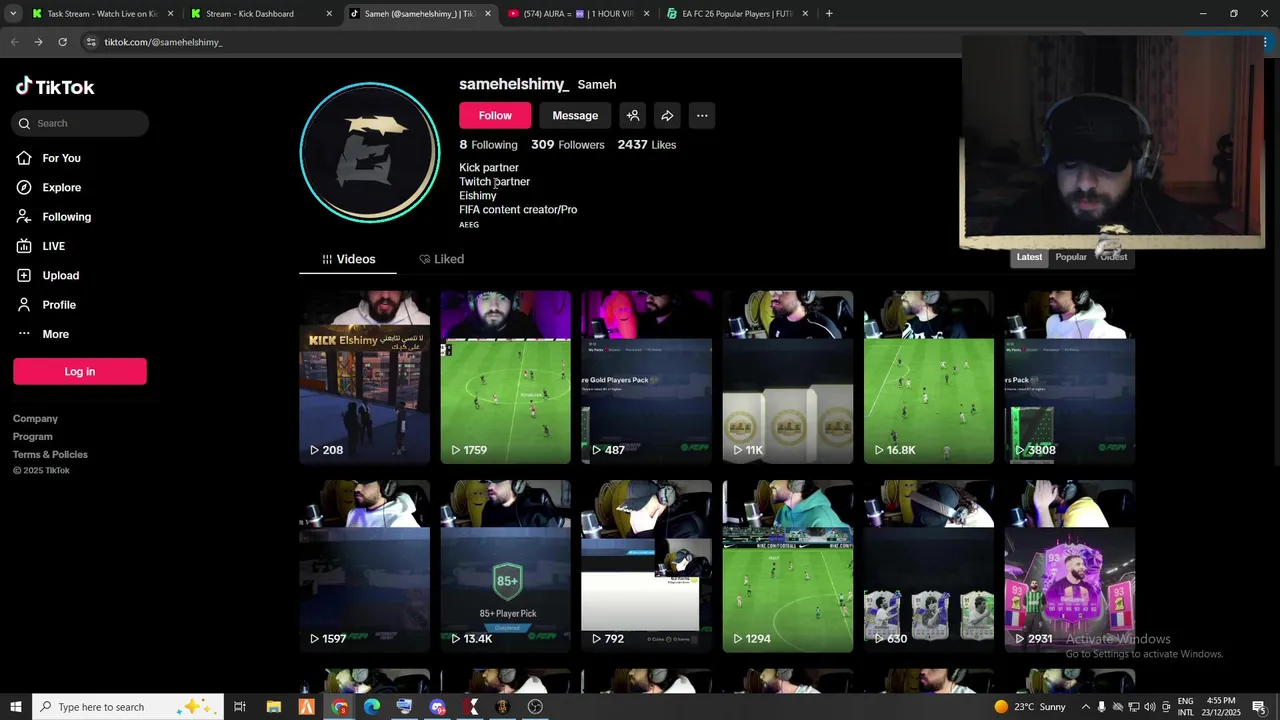Viewport: 1280px width, 720px height.
Task: Open Chrome from the taskbar
Action: click(x=339, y=707)
